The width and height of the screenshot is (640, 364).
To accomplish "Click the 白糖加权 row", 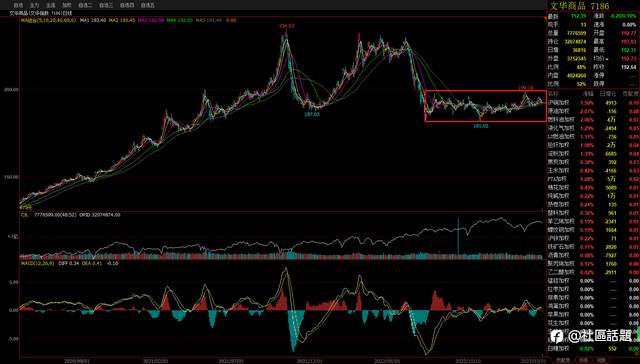I will 593,349.
